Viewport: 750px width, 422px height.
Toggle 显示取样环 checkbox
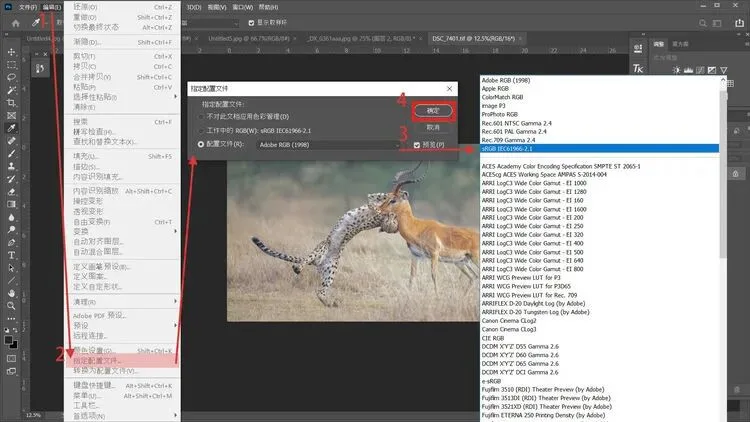click(251, 22)
